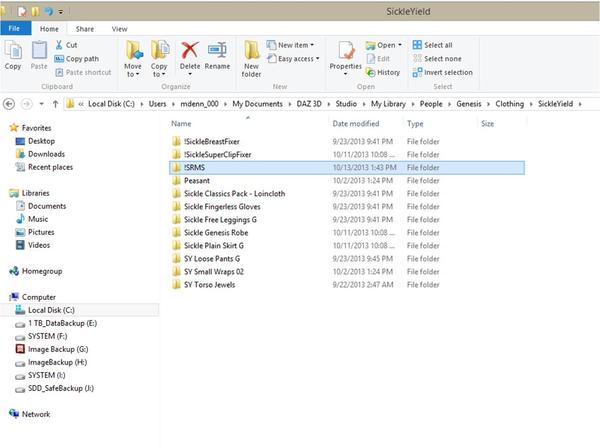Click Invert selection in the ribbon
Image resolution: width=600 pixels, height=447 pixels.
click(x=442, y=72)
